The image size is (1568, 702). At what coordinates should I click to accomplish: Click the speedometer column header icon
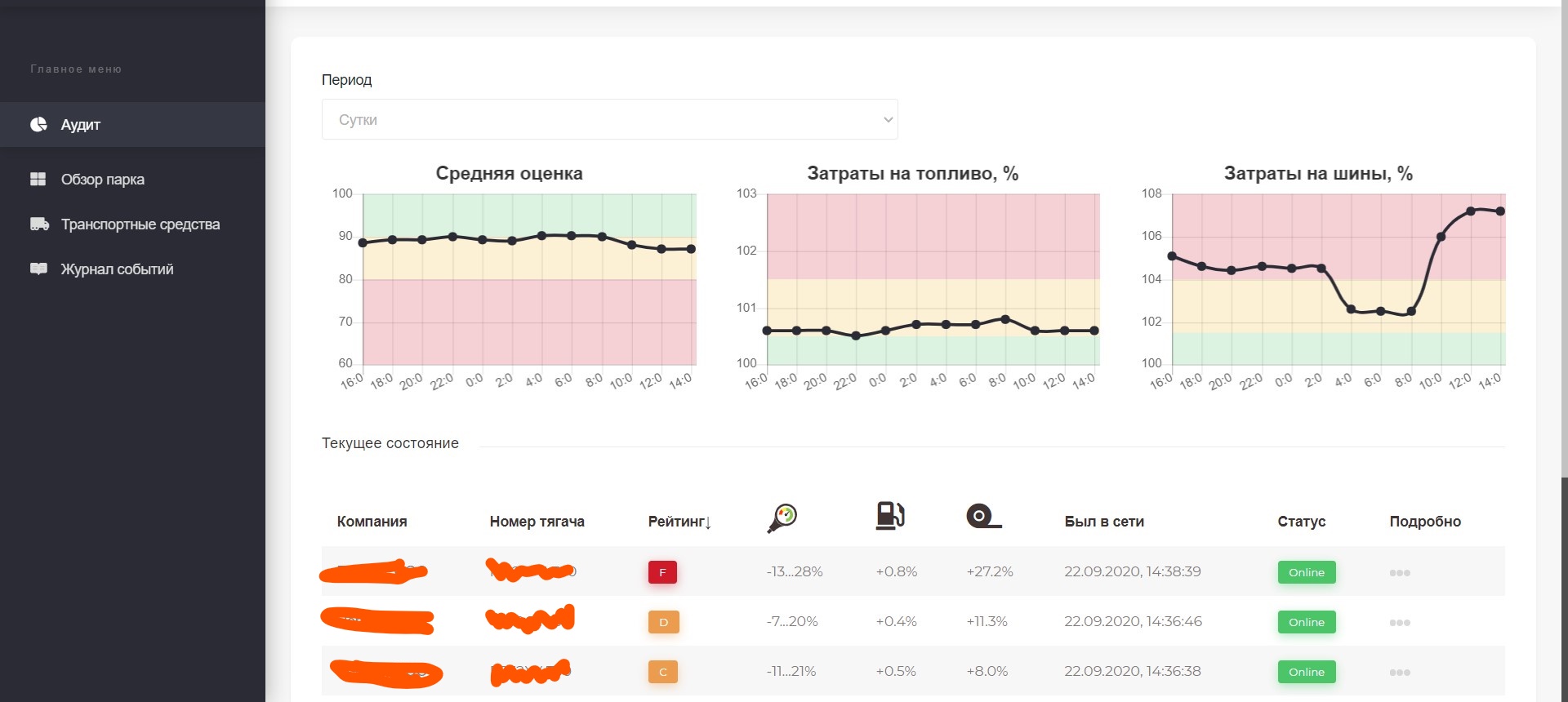(x=782, y=518)
